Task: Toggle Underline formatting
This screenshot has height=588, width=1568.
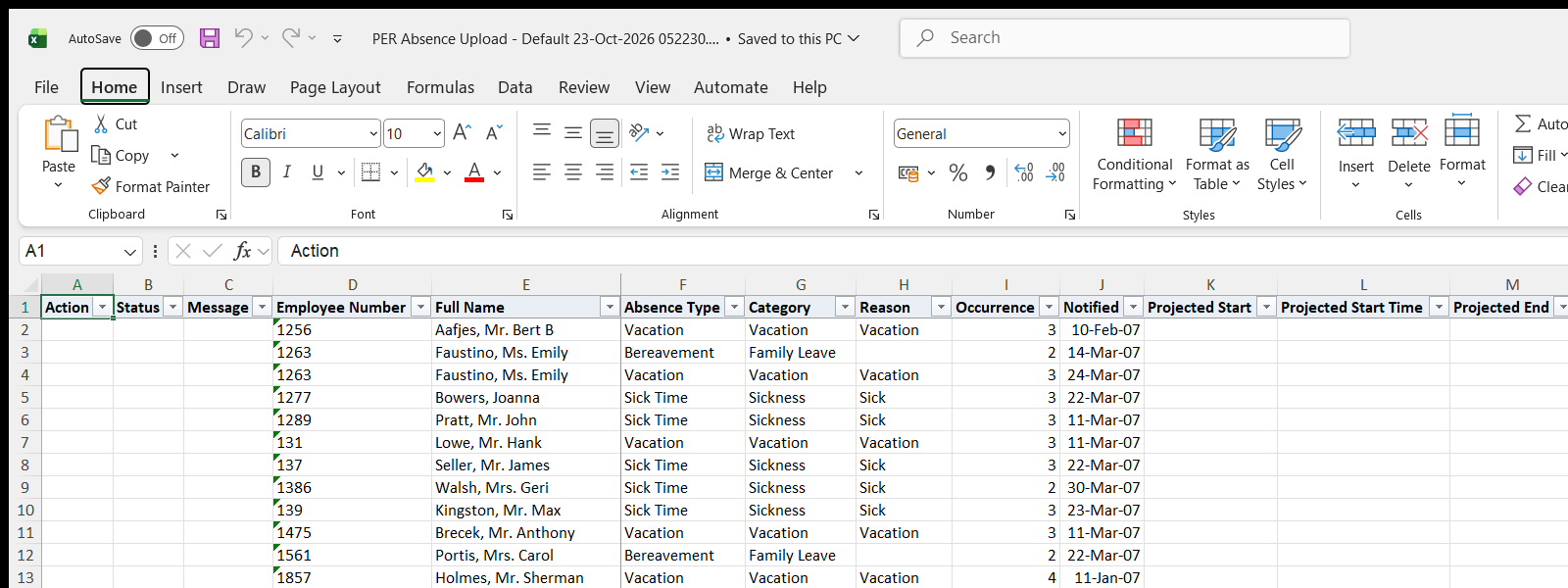Action: pos(318,172)
